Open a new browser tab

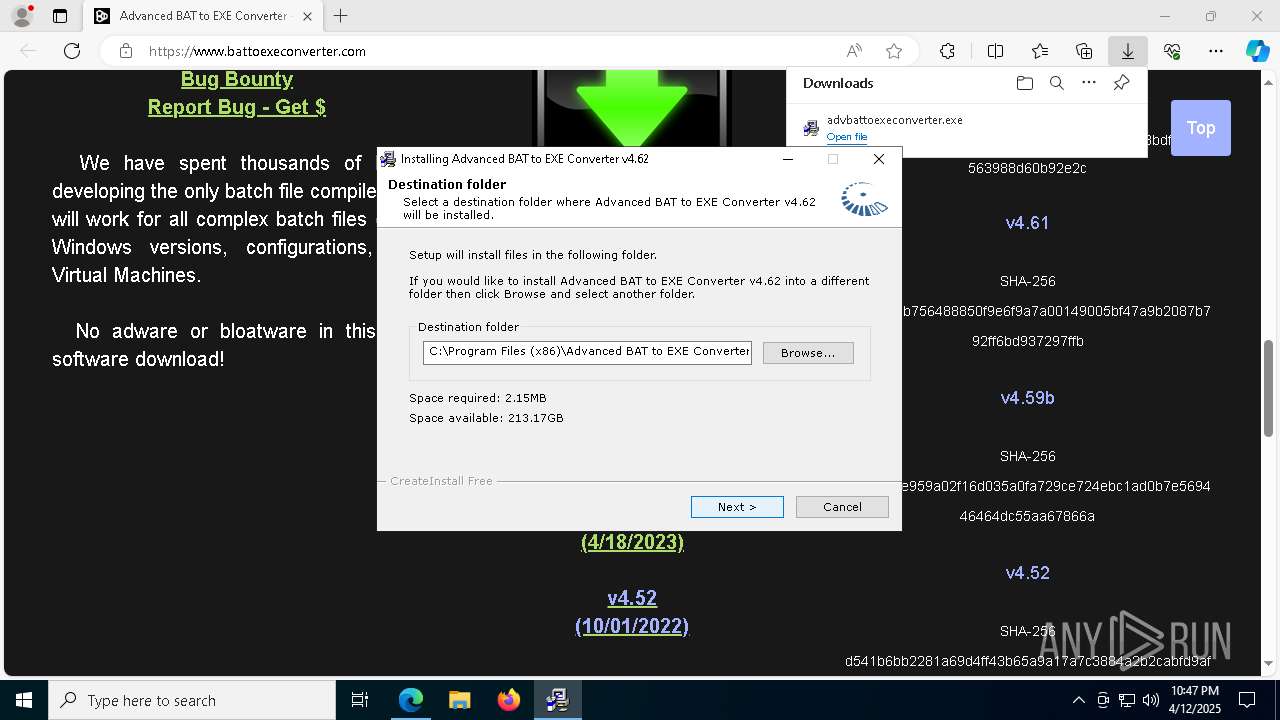341,16
